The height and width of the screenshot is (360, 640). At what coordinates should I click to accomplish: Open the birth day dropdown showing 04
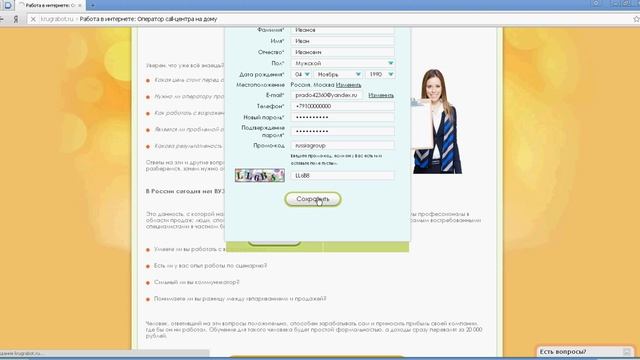(x=301, y=74)
